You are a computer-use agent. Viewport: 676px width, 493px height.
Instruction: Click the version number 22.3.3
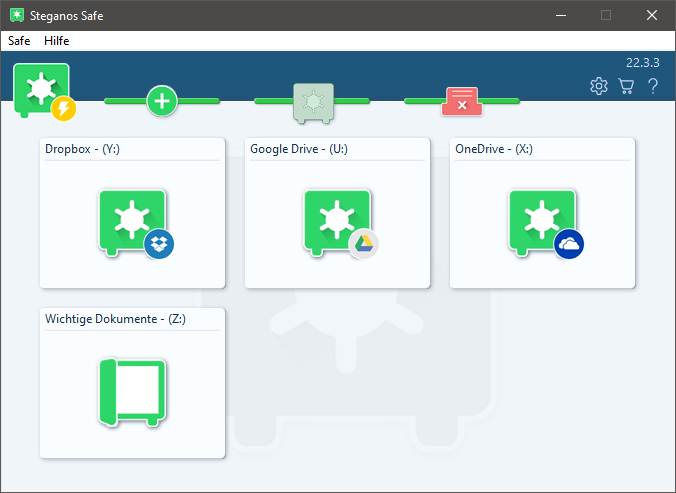[642, 63]
